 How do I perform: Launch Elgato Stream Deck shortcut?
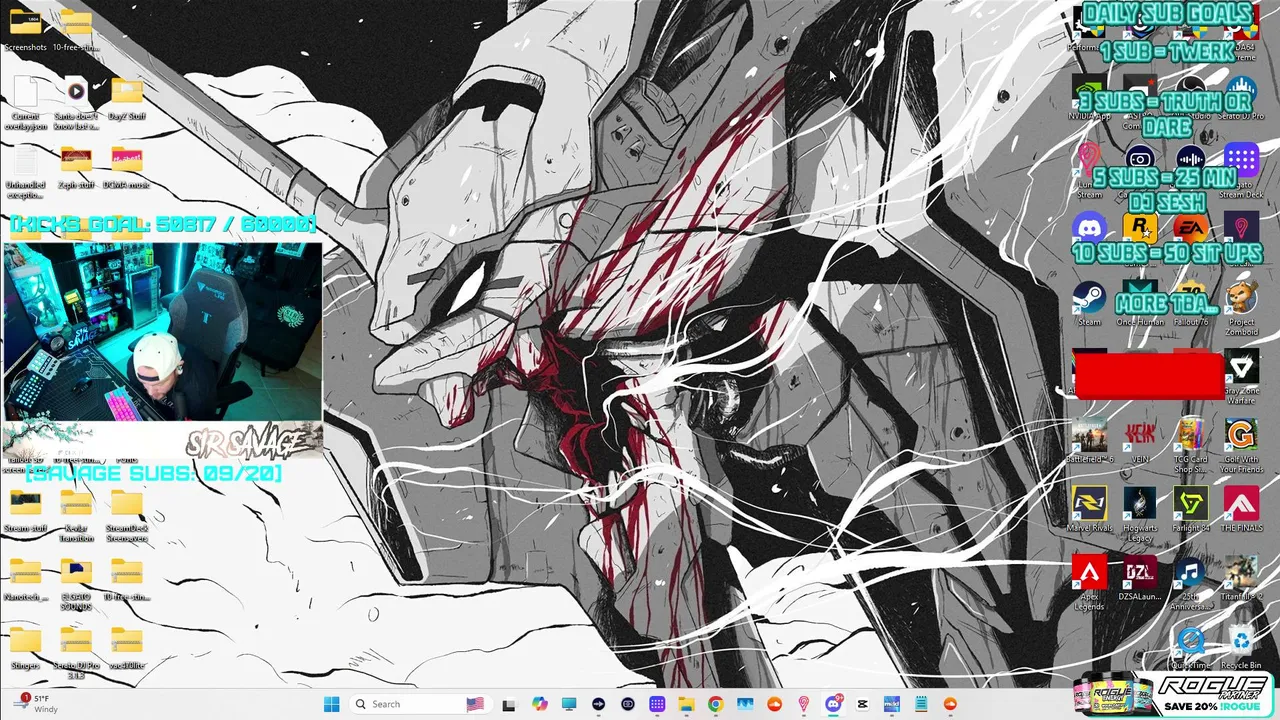tap(1241, 172)
